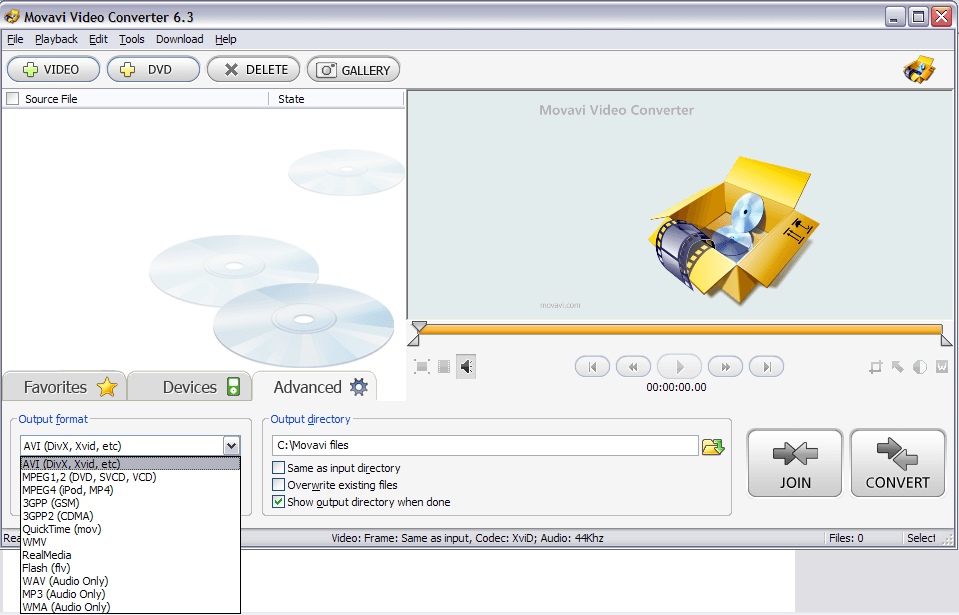Choose QuickTime (mov) output format
Viewport: 959px width, 615px height.
coord(62,529)
